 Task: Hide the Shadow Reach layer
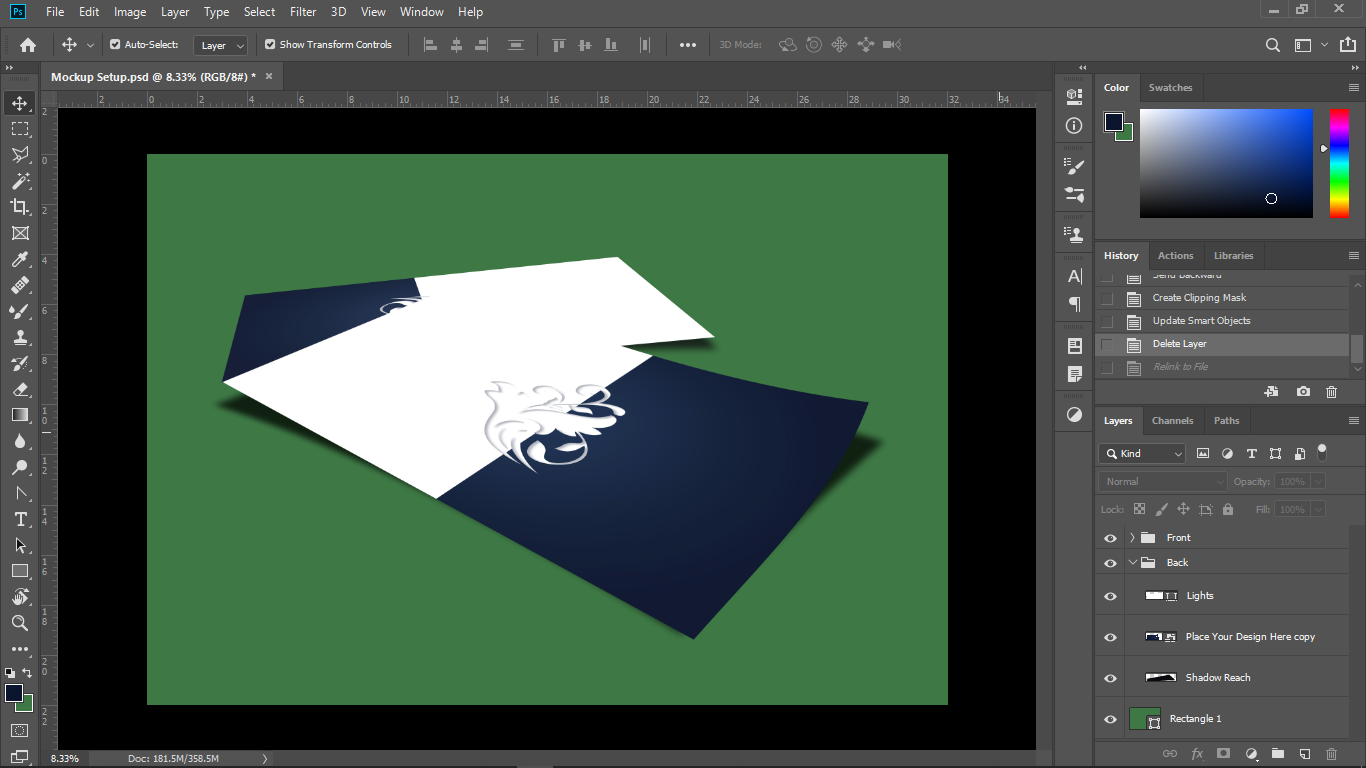pyautogui.click(x=1110, y=678)
